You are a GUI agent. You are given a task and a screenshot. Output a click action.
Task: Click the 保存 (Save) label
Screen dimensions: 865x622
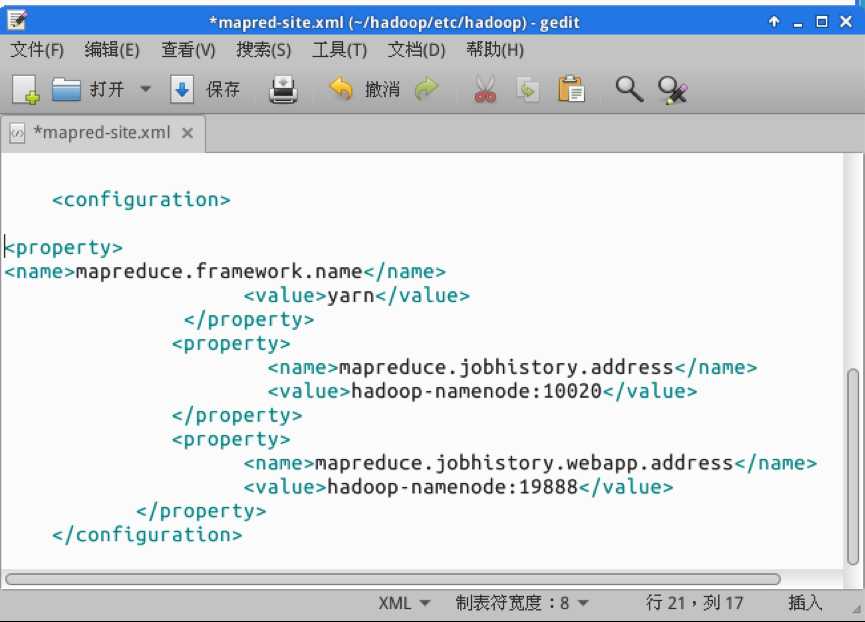point(223,89)
